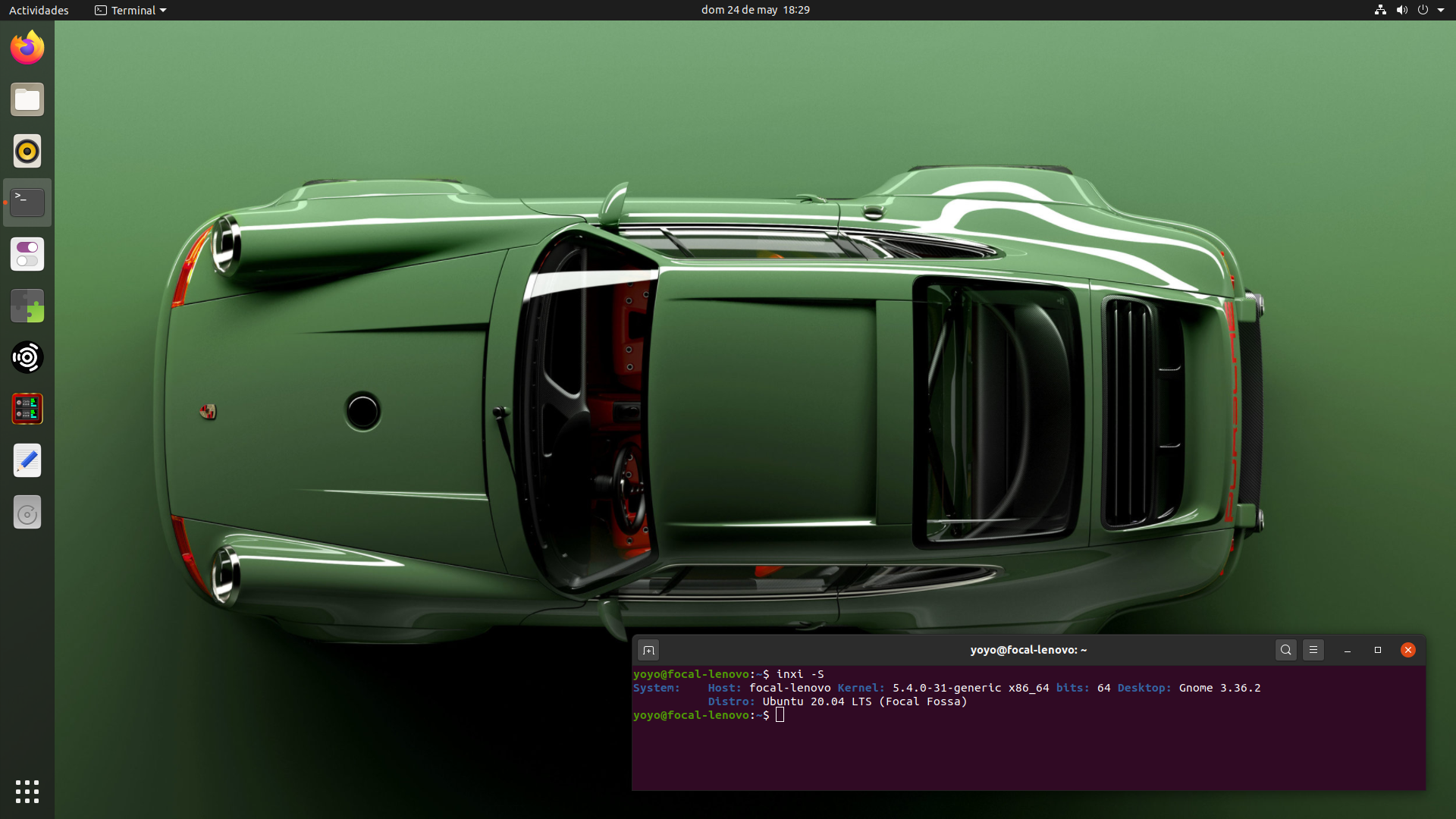Open the Extensions puzzle icon
The image size is (1456, 819).
click(x=27, y=306)
